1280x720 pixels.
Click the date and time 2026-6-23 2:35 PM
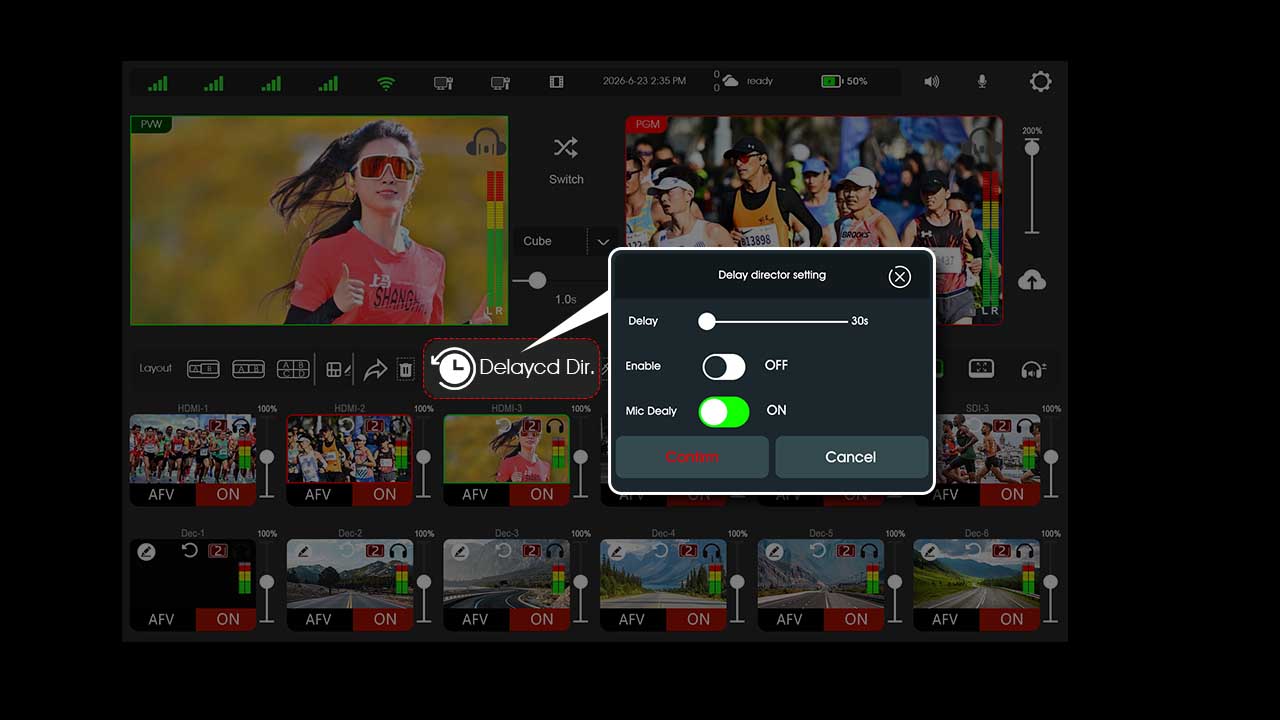point(644,81)
